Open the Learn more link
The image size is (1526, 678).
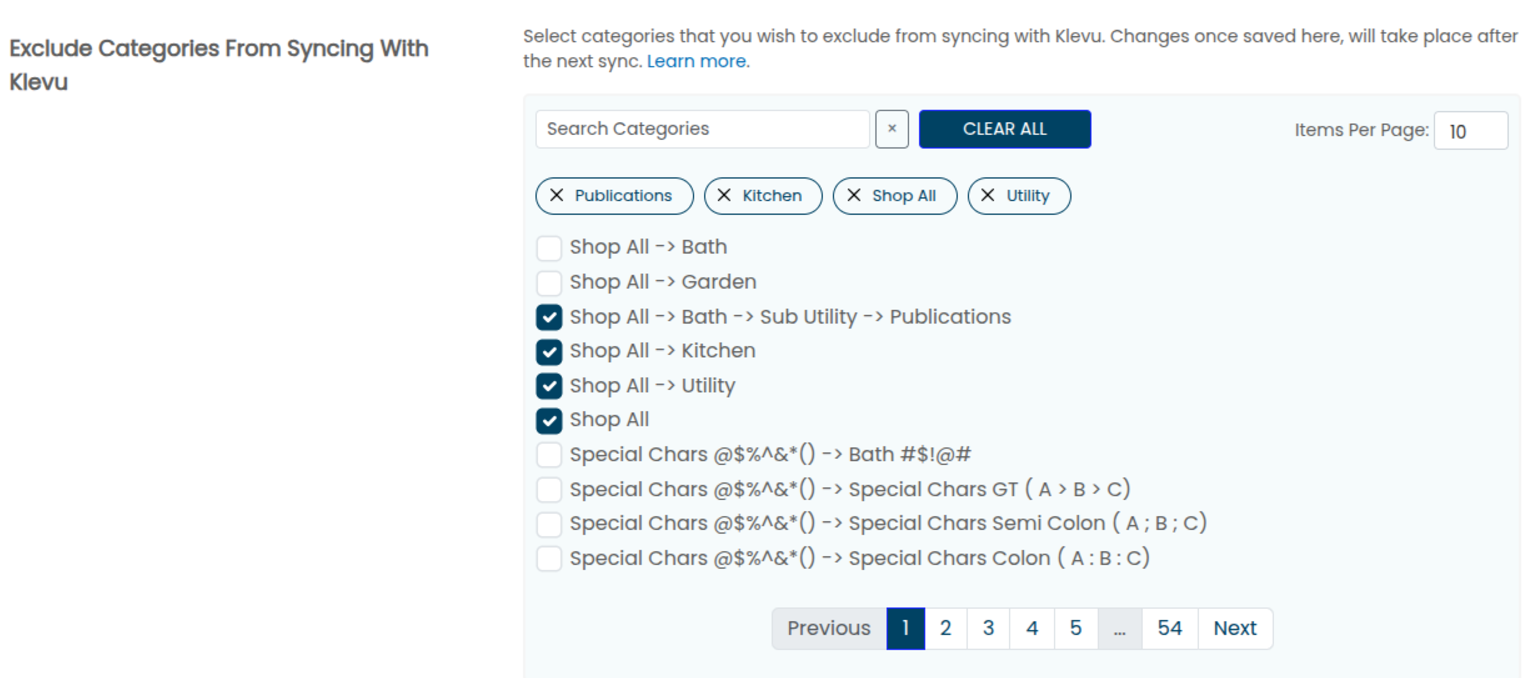point(696,61)
